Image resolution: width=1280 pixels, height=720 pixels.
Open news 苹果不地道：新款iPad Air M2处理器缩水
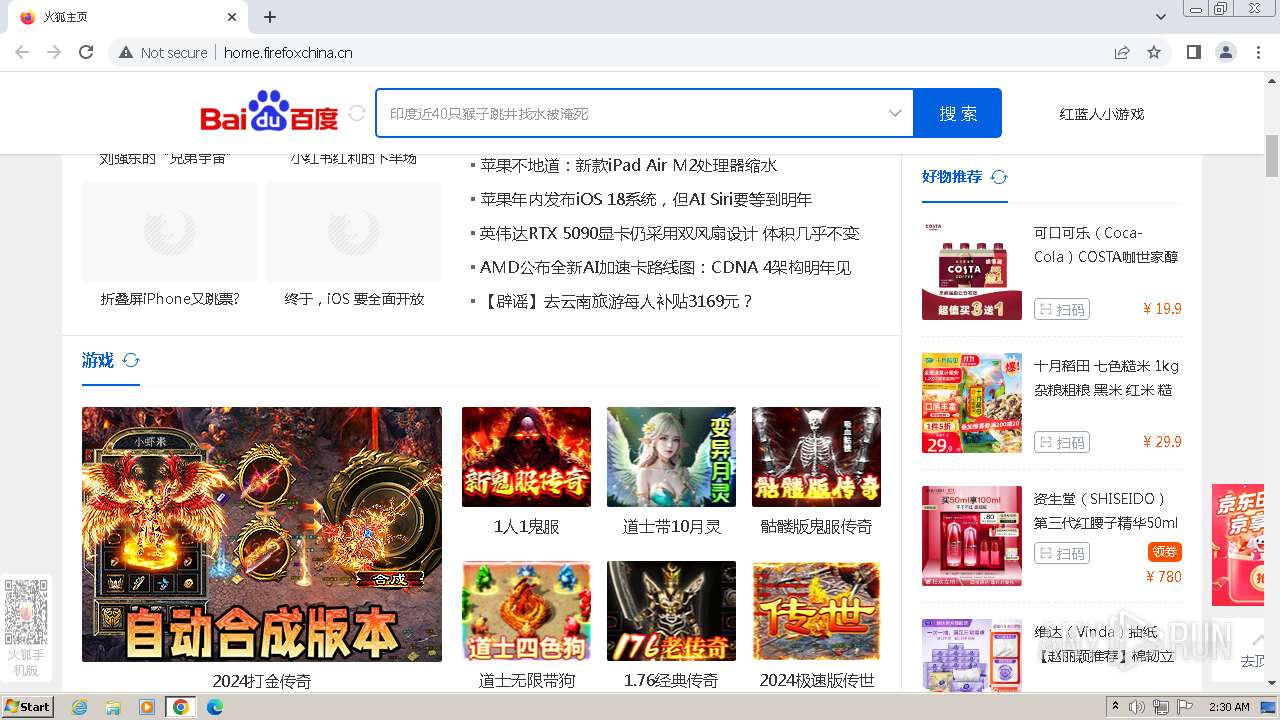click(x=628, y=165)
